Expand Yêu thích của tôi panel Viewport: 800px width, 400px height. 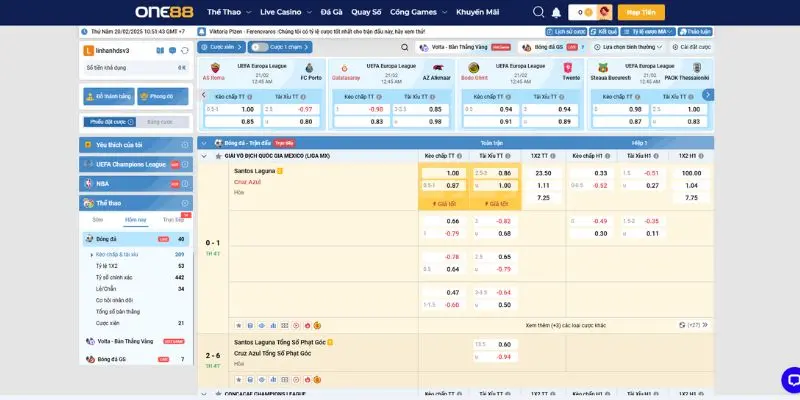point(136,145)
